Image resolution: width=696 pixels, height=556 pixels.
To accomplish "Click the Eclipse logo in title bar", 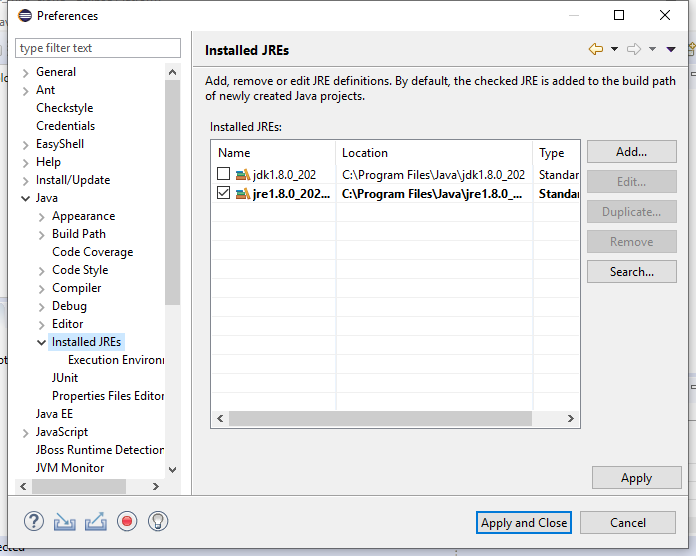I will 25,16.
